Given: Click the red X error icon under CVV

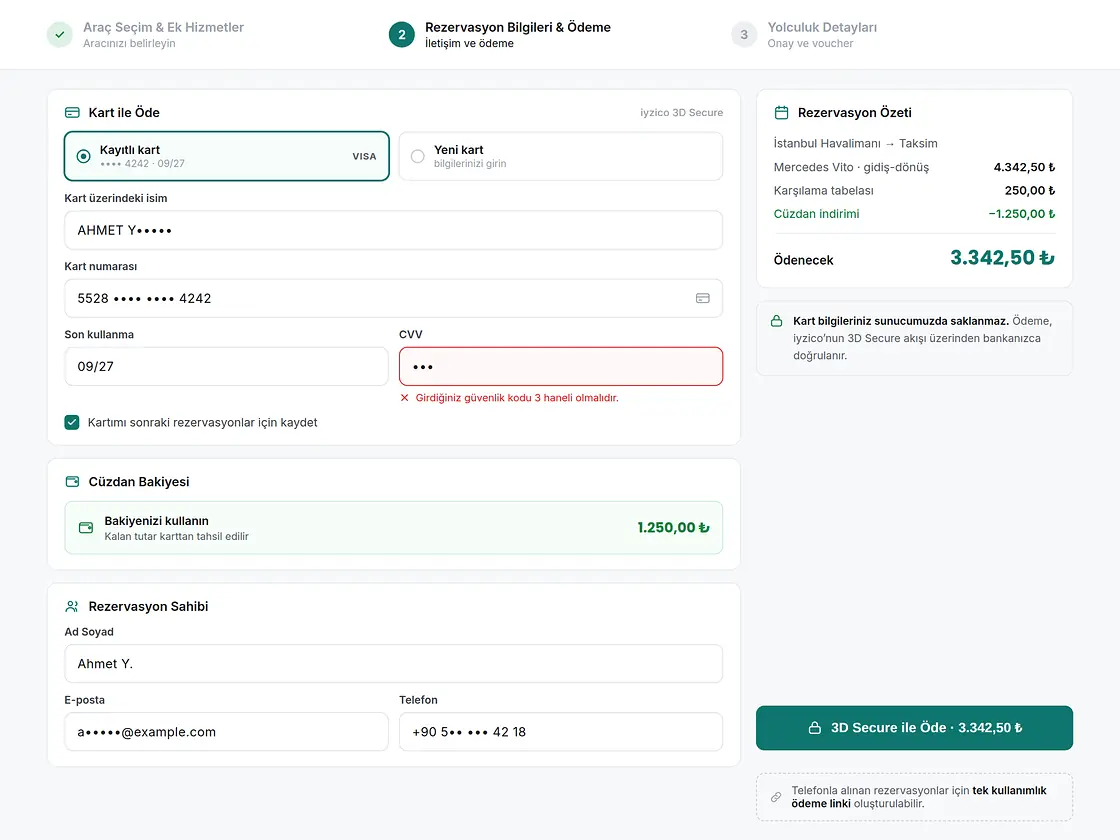Looking at the screenshot, I should tap(404, 398).
